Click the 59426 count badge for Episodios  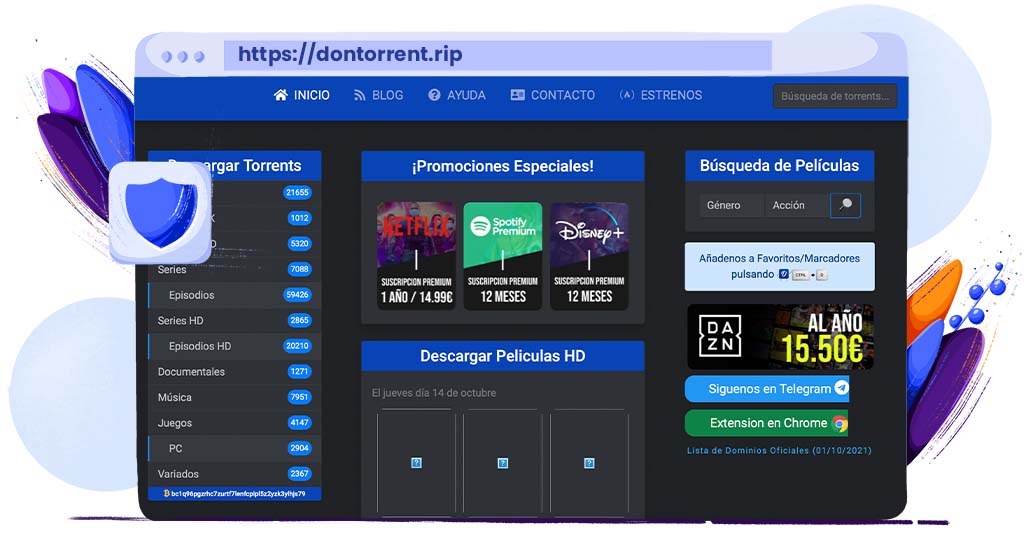(x=297, y=295)
